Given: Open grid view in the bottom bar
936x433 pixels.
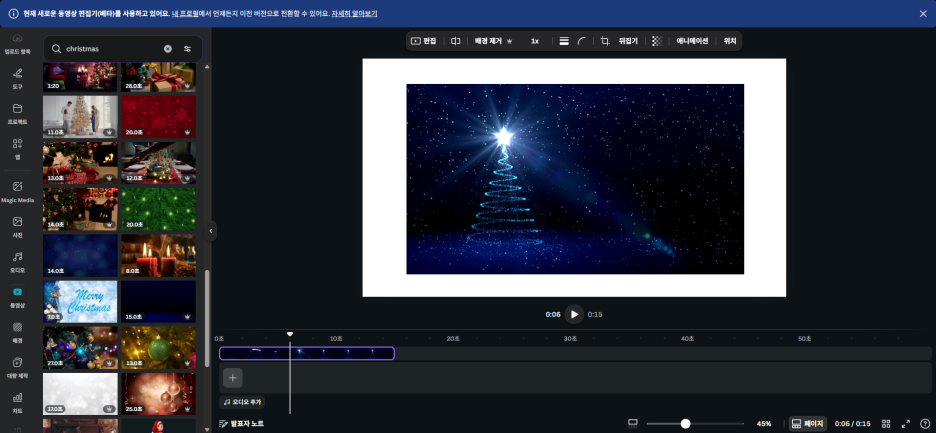Looking at the screenshot, I should click(x=886, y=423).
